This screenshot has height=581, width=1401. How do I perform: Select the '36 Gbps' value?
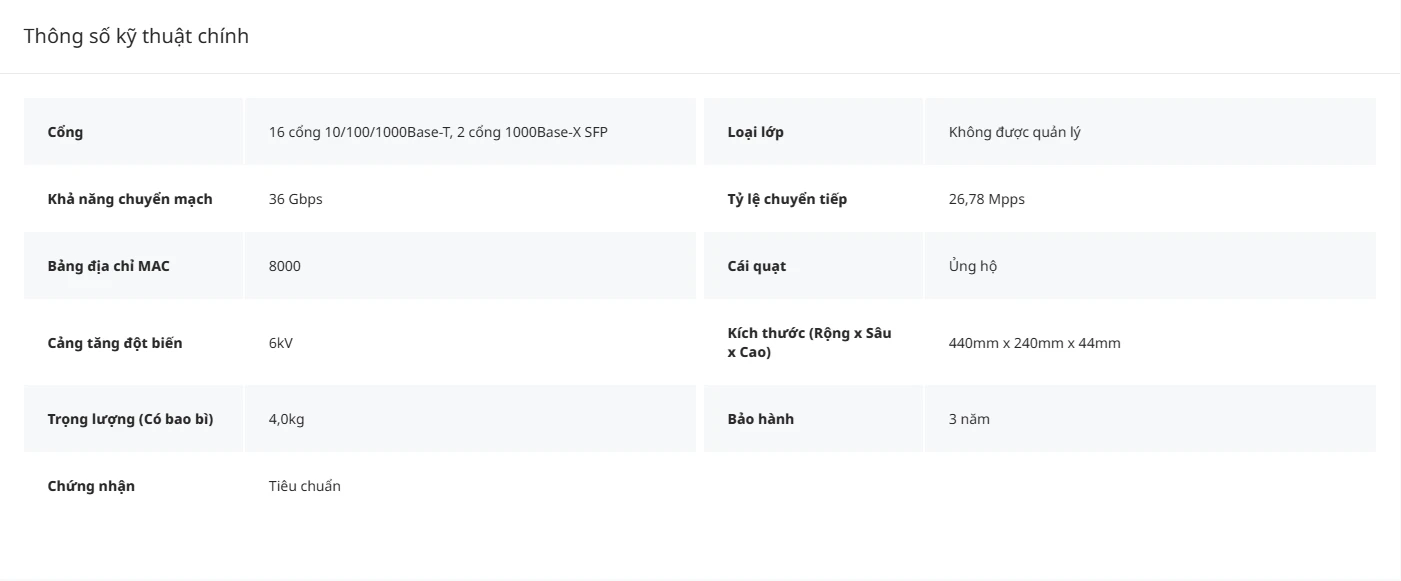296,199
